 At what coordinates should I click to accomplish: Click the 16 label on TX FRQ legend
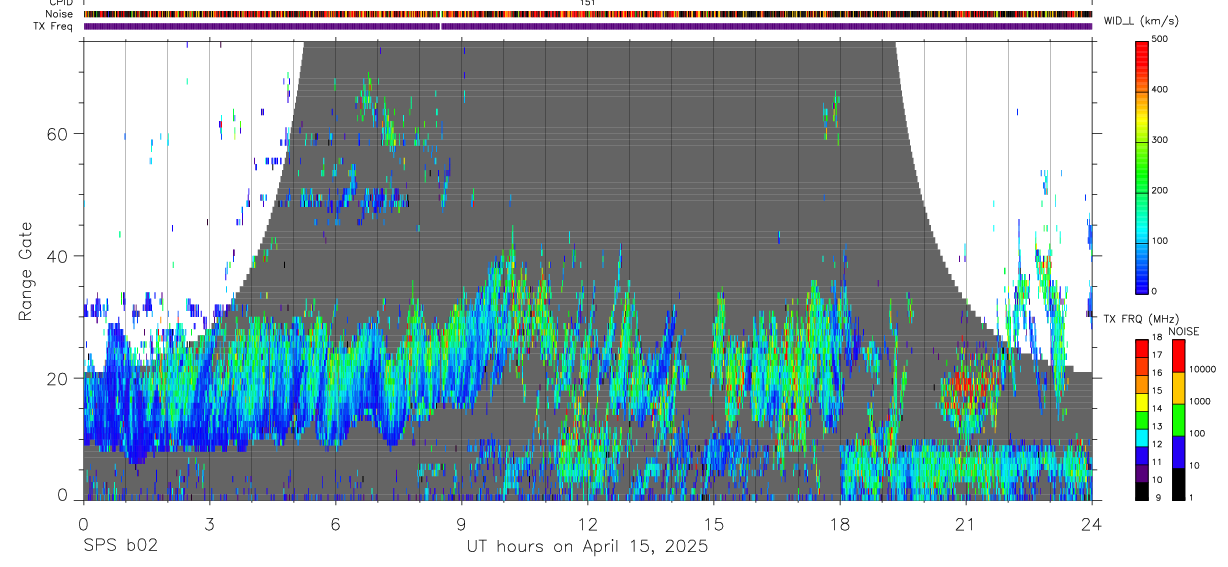pos(1158,374)
